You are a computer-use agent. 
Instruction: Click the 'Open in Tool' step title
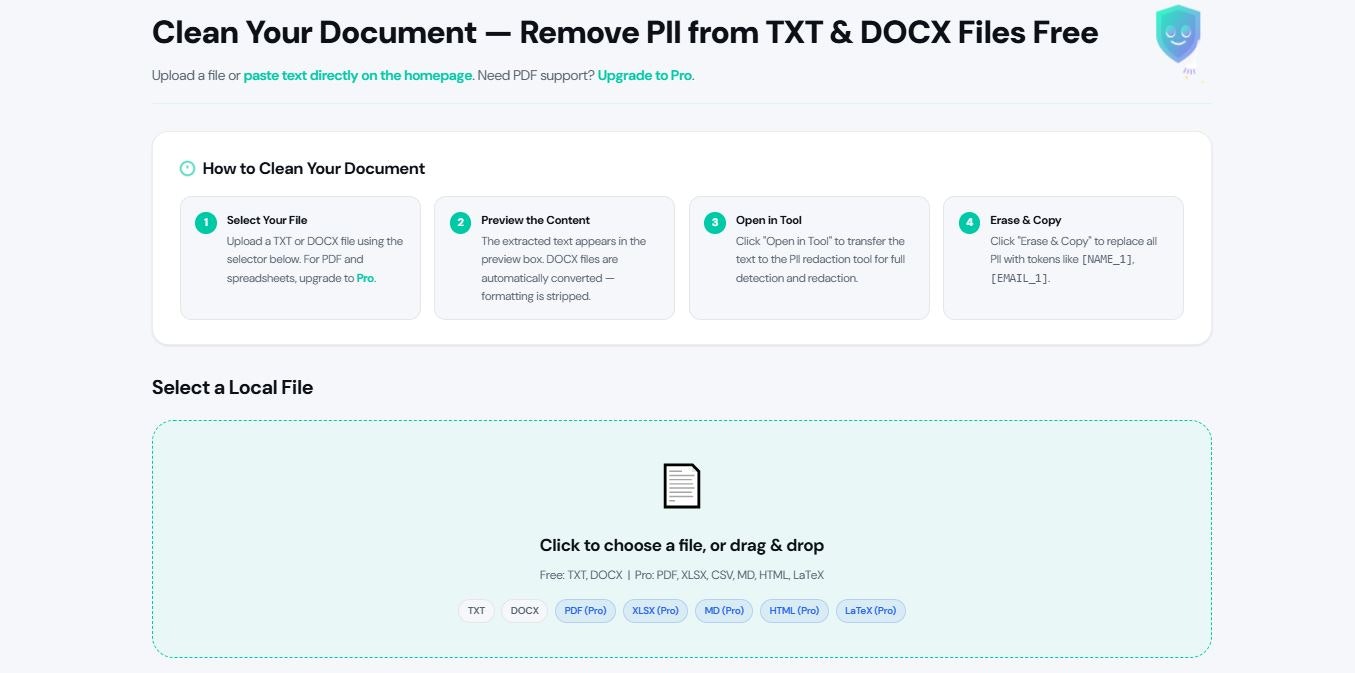(769, 220)
